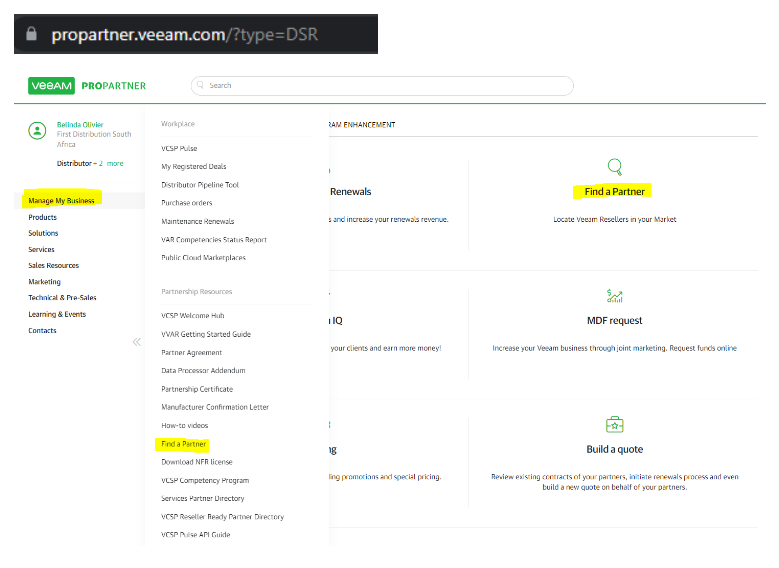
Task: Click the user profile avatar icon
Action: [x=37, y=131]
